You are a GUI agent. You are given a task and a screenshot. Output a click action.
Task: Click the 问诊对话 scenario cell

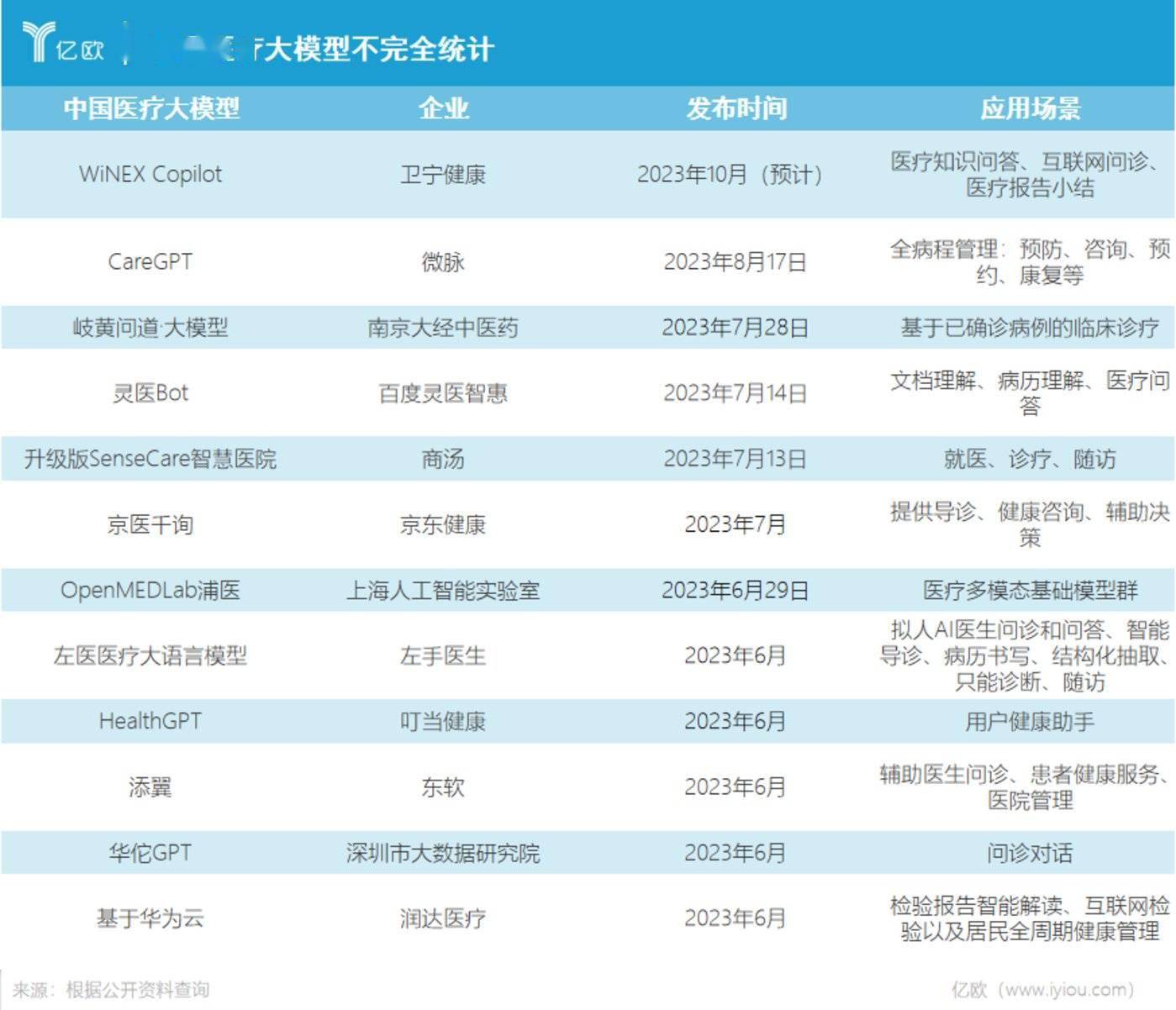pos(1030,853)
